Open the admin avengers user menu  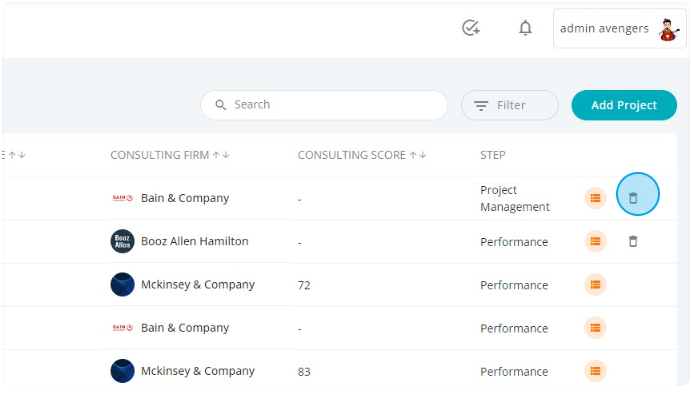(619, 28)
